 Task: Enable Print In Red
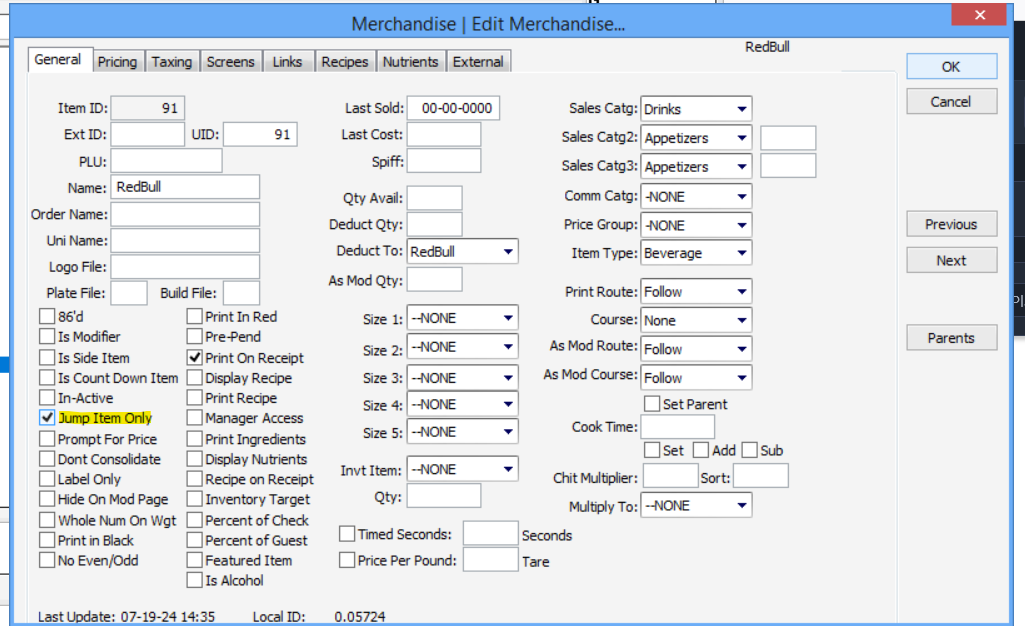pos(194,317)
